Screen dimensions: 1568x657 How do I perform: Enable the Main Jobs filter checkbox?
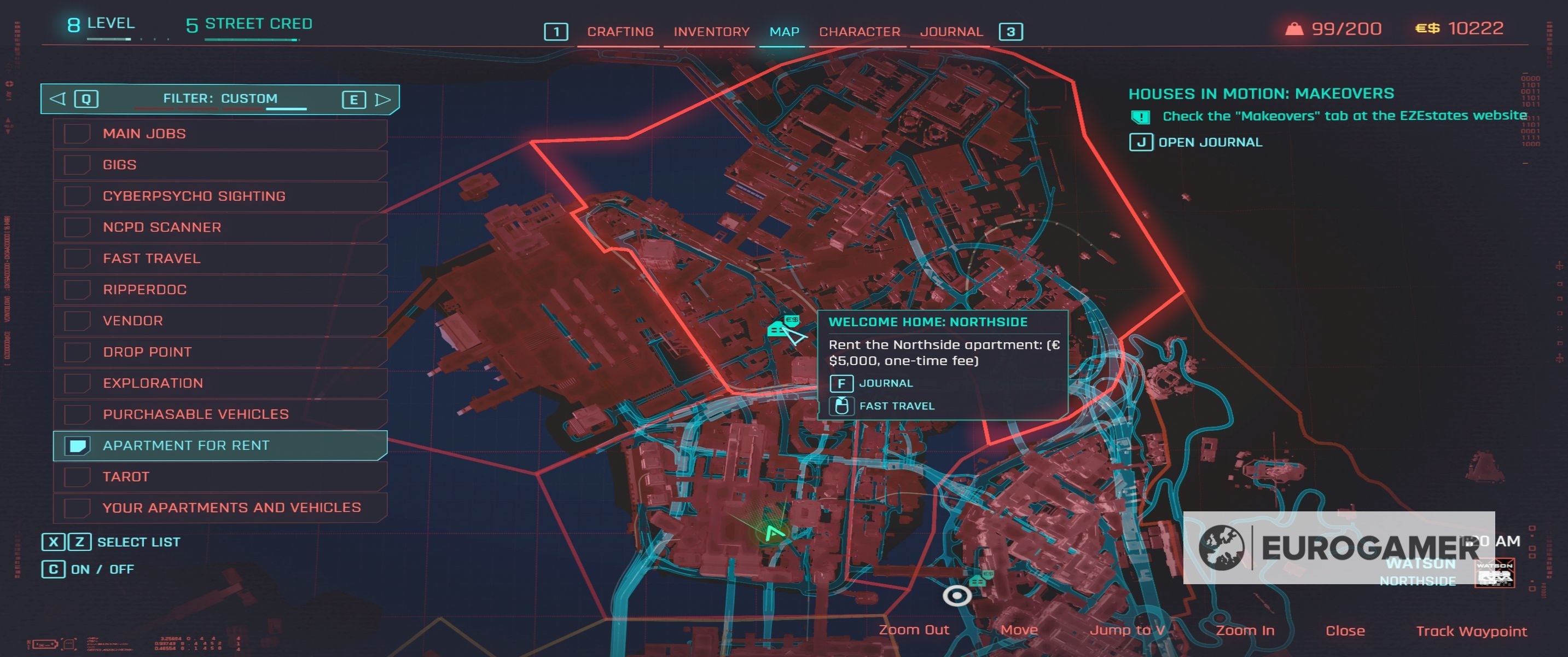tap(77, 134)
